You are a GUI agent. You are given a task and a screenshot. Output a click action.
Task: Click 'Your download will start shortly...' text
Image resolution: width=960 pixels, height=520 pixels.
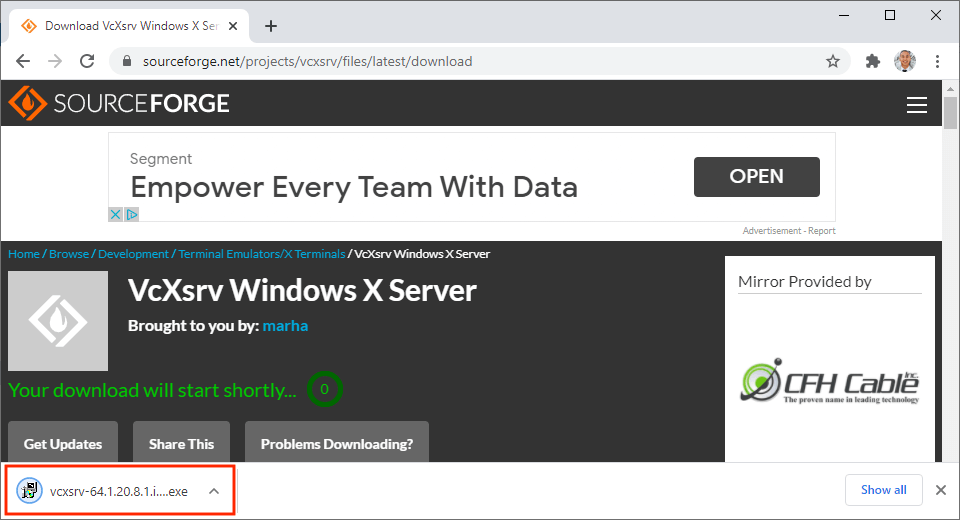point(152,390)
